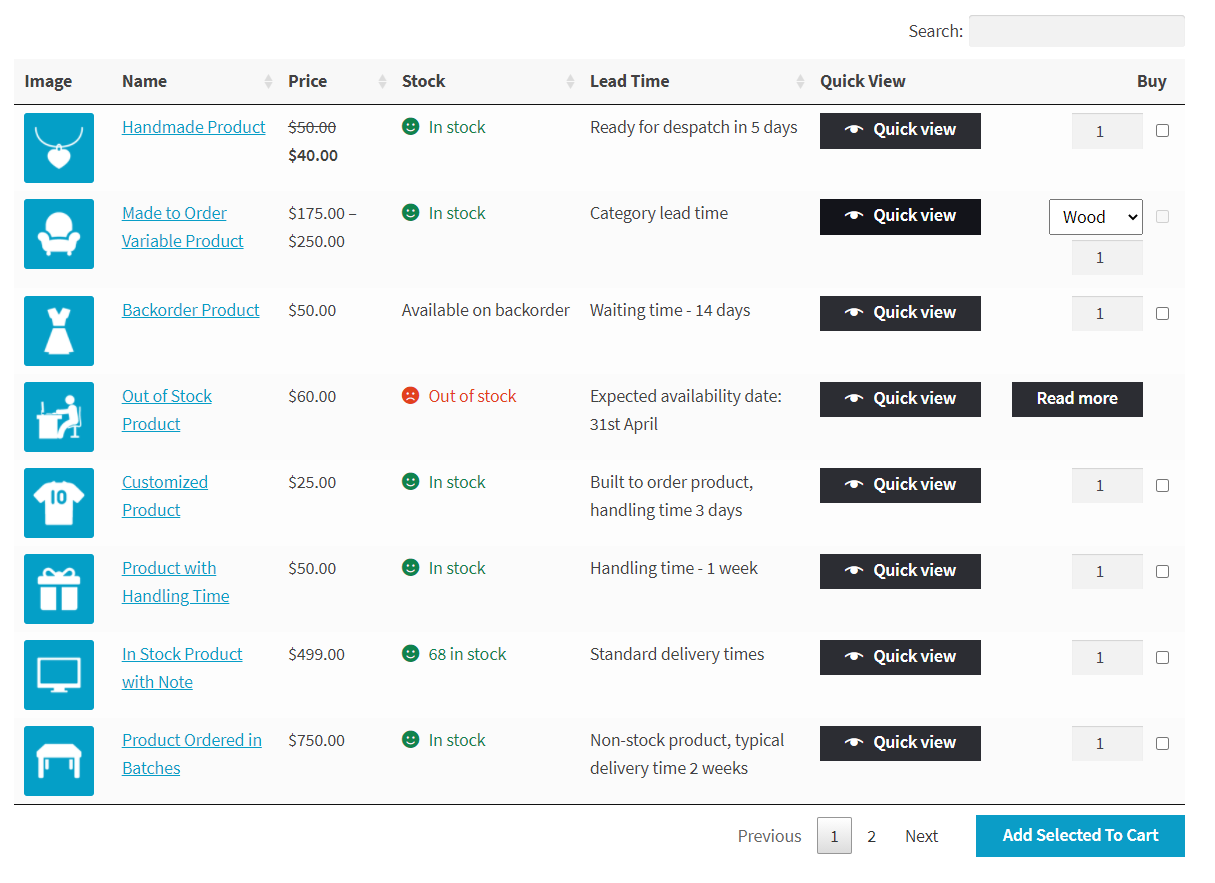This screenshot has height=883, width=1215.
Task: Open the Wood variation dropdown
Action: [1095, 217]
